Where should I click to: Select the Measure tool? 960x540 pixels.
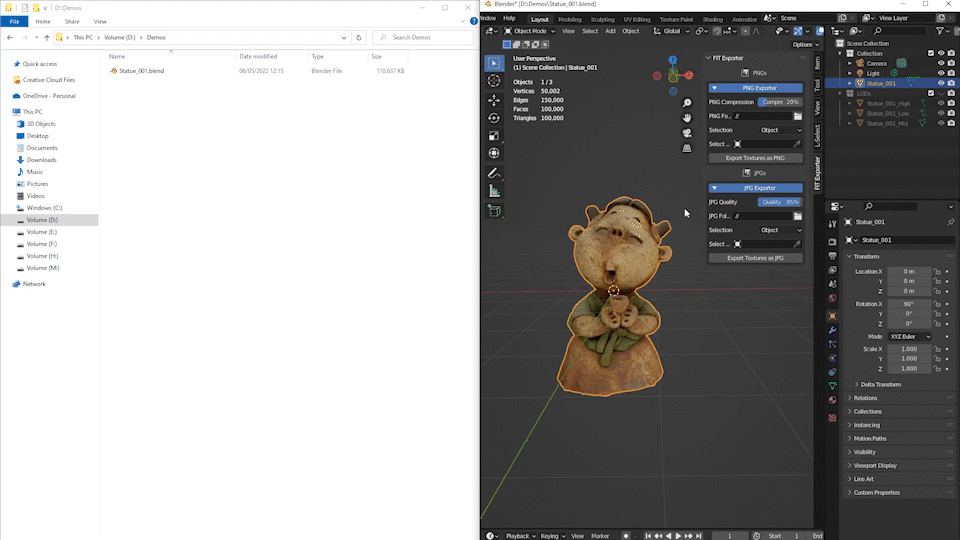[x=494, y=192]
